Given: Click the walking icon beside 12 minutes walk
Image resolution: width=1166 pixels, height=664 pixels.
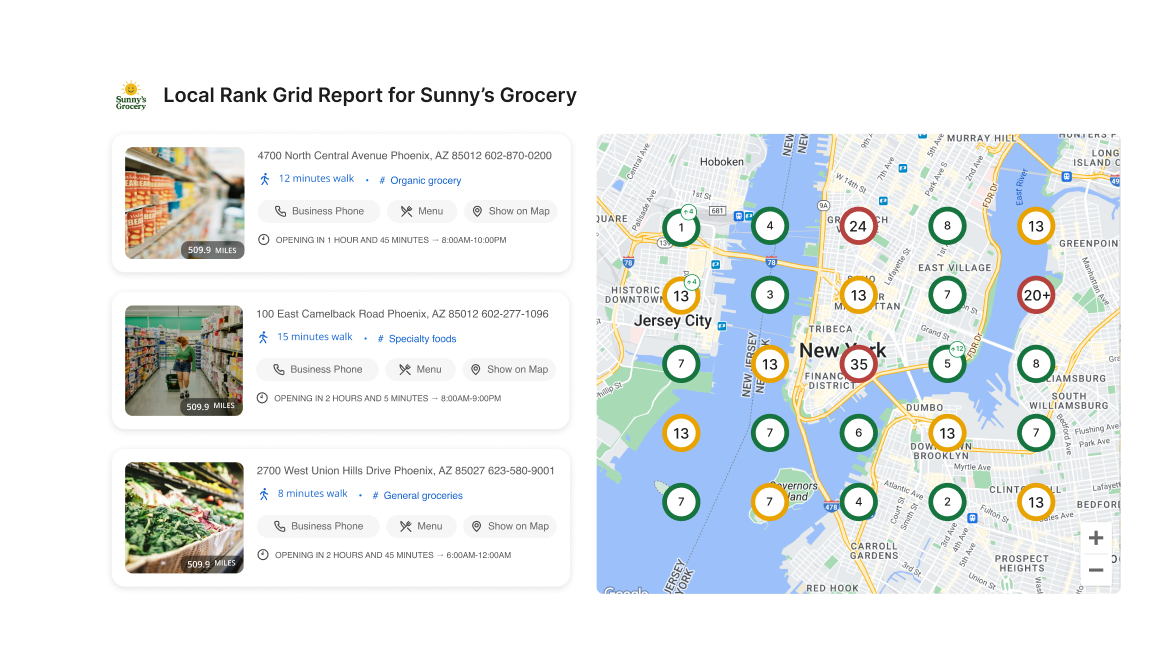Looking at the screenshot, I should 264,179.
